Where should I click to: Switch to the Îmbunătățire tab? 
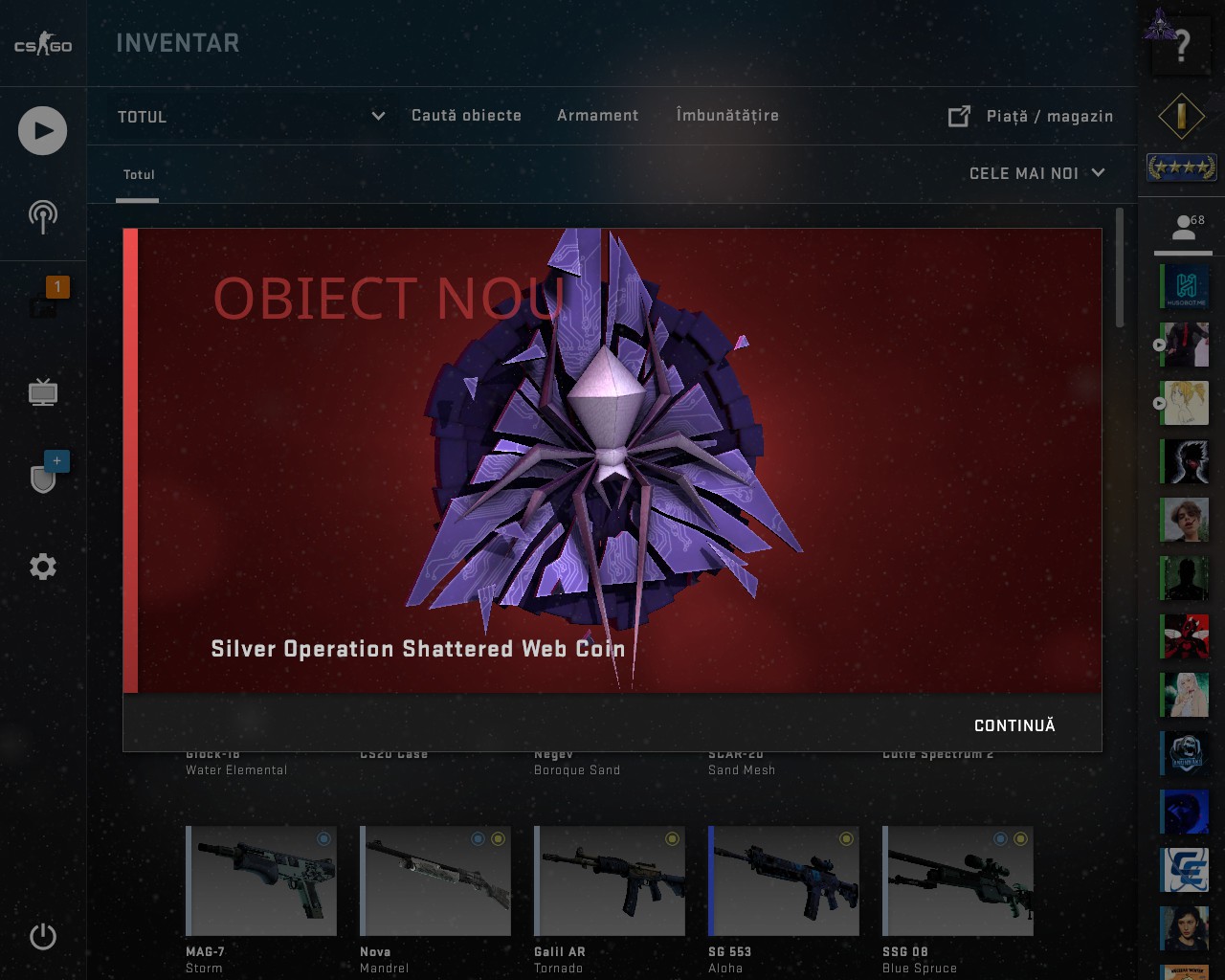click(727, 116)
